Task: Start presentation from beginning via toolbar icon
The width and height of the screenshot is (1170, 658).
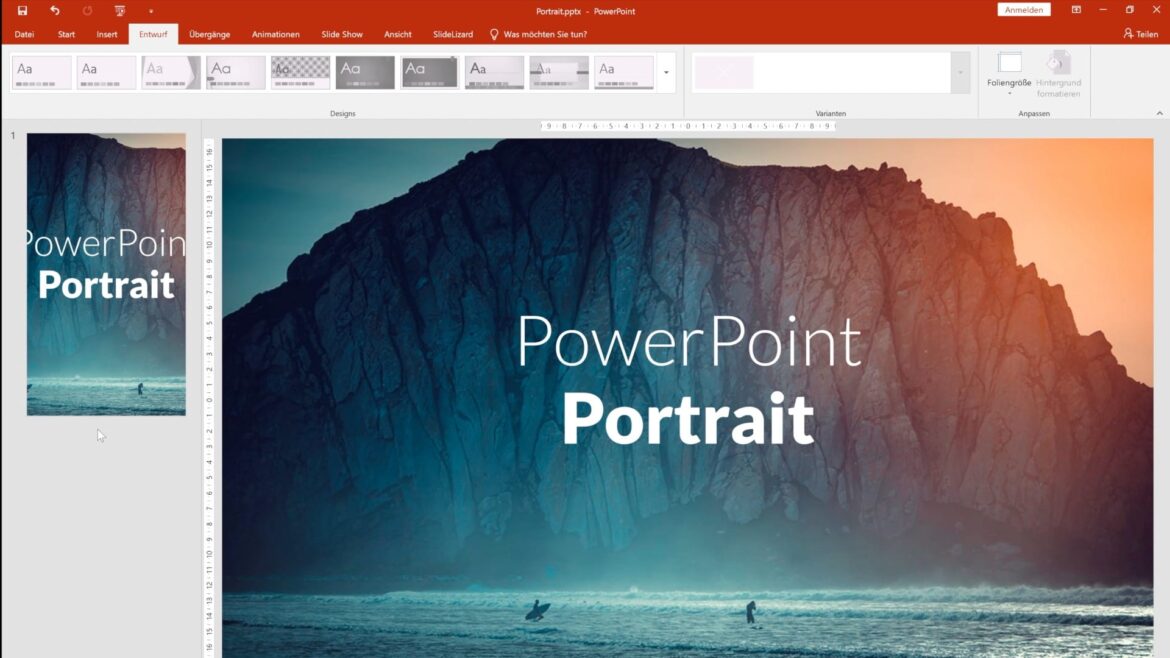Action: tap(120, 11)
